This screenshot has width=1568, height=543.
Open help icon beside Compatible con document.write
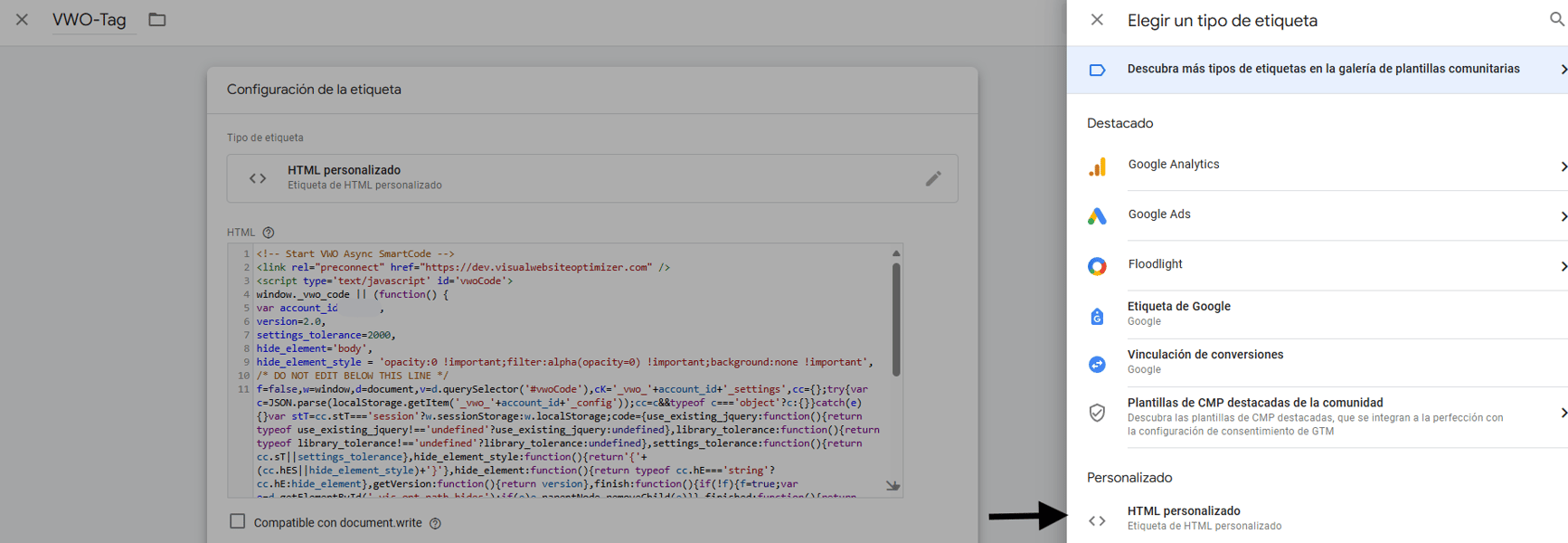pyautogui.click(x=435, y=523)
